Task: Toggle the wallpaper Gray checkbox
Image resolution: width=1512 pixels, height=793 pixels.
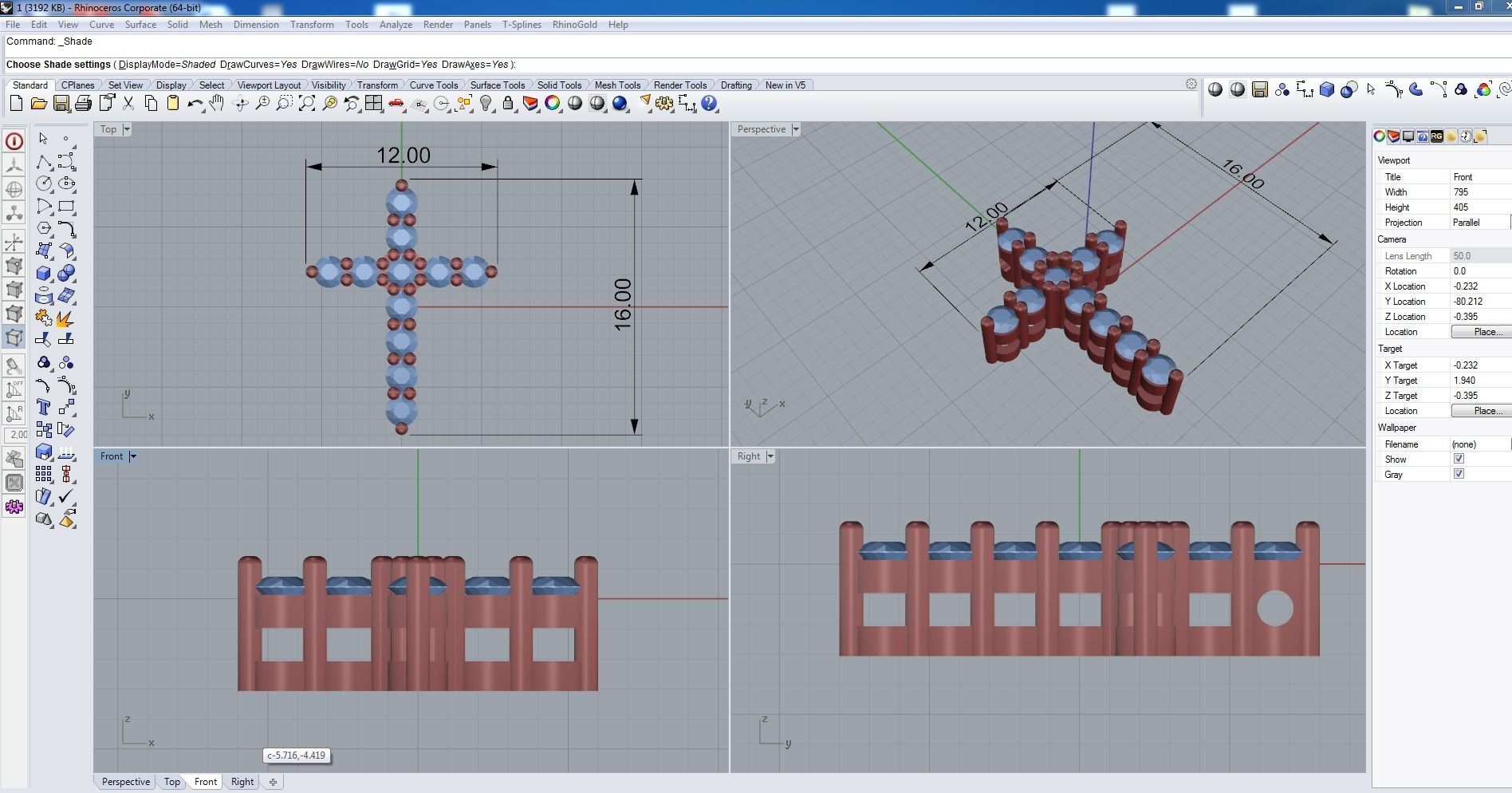Action: [x=1459, y=474]
